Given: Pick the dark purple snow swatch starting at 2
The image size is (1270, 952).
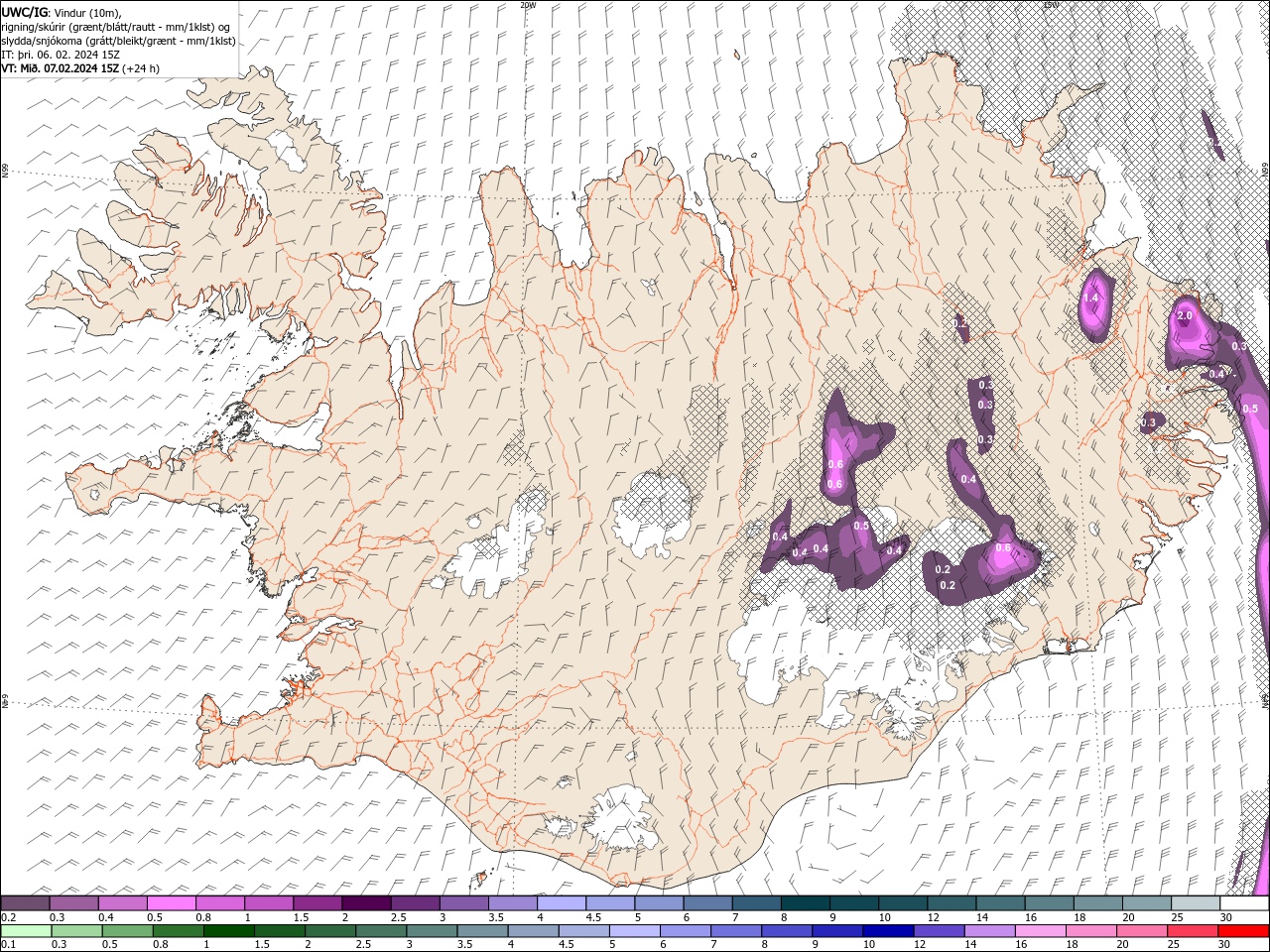Looking at the screenshot, I should [x=366, y=903].
